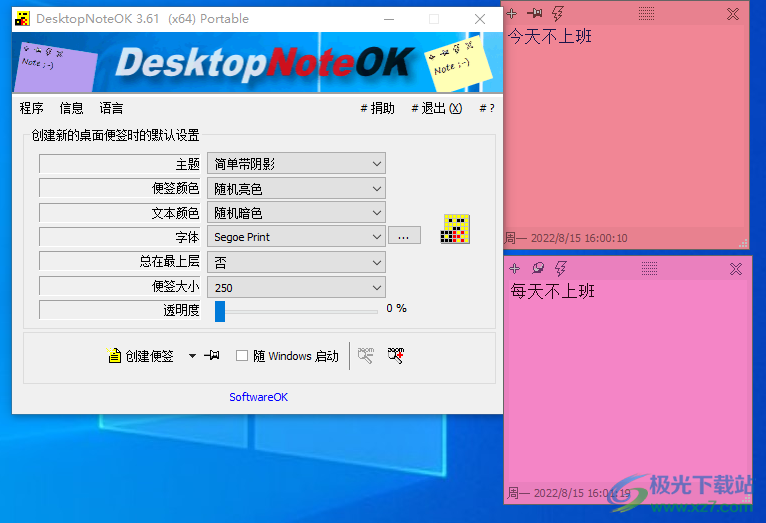766x523 pixels.
Task: Open the 程序 menu
Action: (32, 108)
